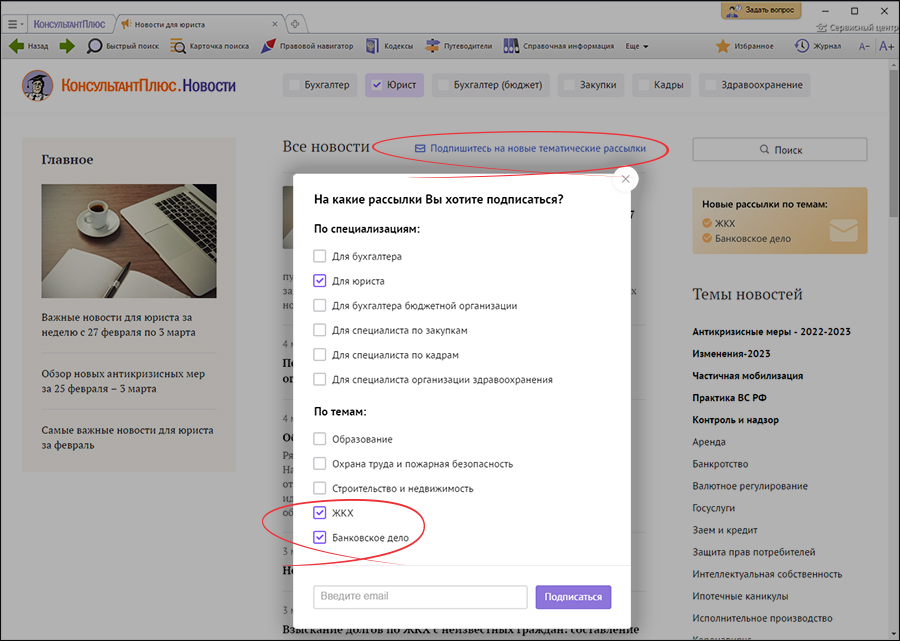The width and height of the screenshot is (900, 641).
Task: Click the Введите email field
Action: 420,597
